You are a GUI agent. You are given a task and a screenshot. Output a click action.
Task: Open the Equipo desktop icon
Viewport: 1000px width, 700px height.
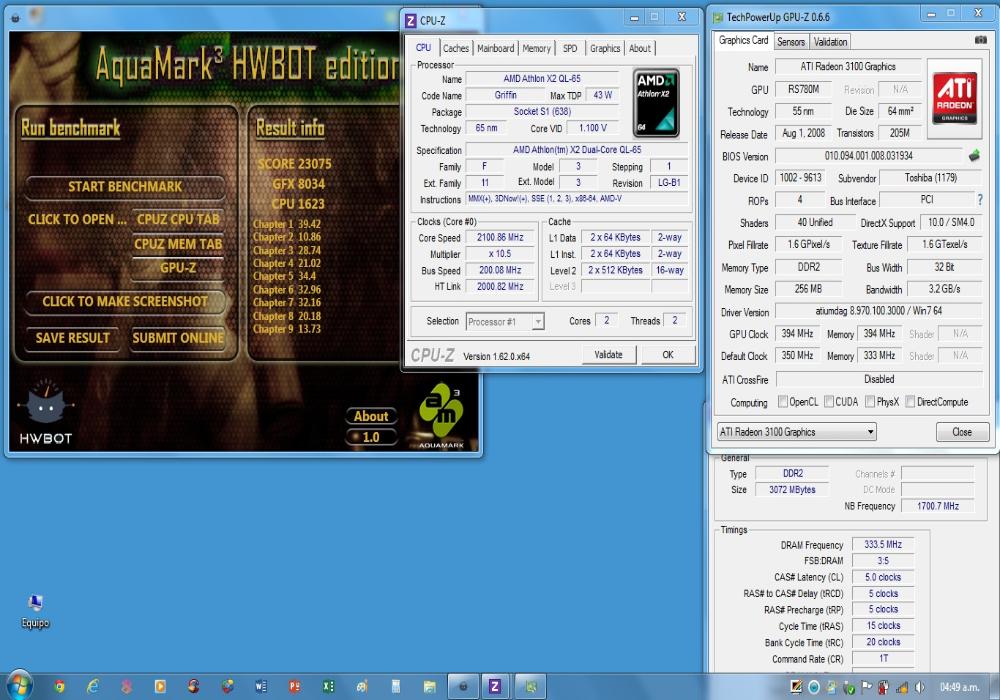[x=35, y=611]
